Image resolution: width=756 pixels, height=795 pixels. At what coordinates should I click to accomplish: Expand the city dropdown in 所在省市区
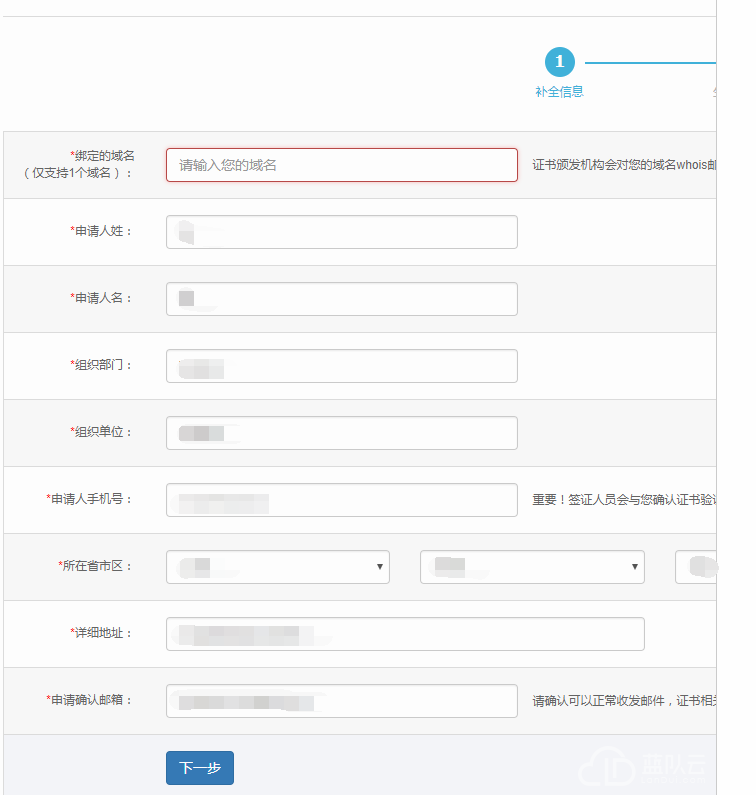(x=532, y=567)
